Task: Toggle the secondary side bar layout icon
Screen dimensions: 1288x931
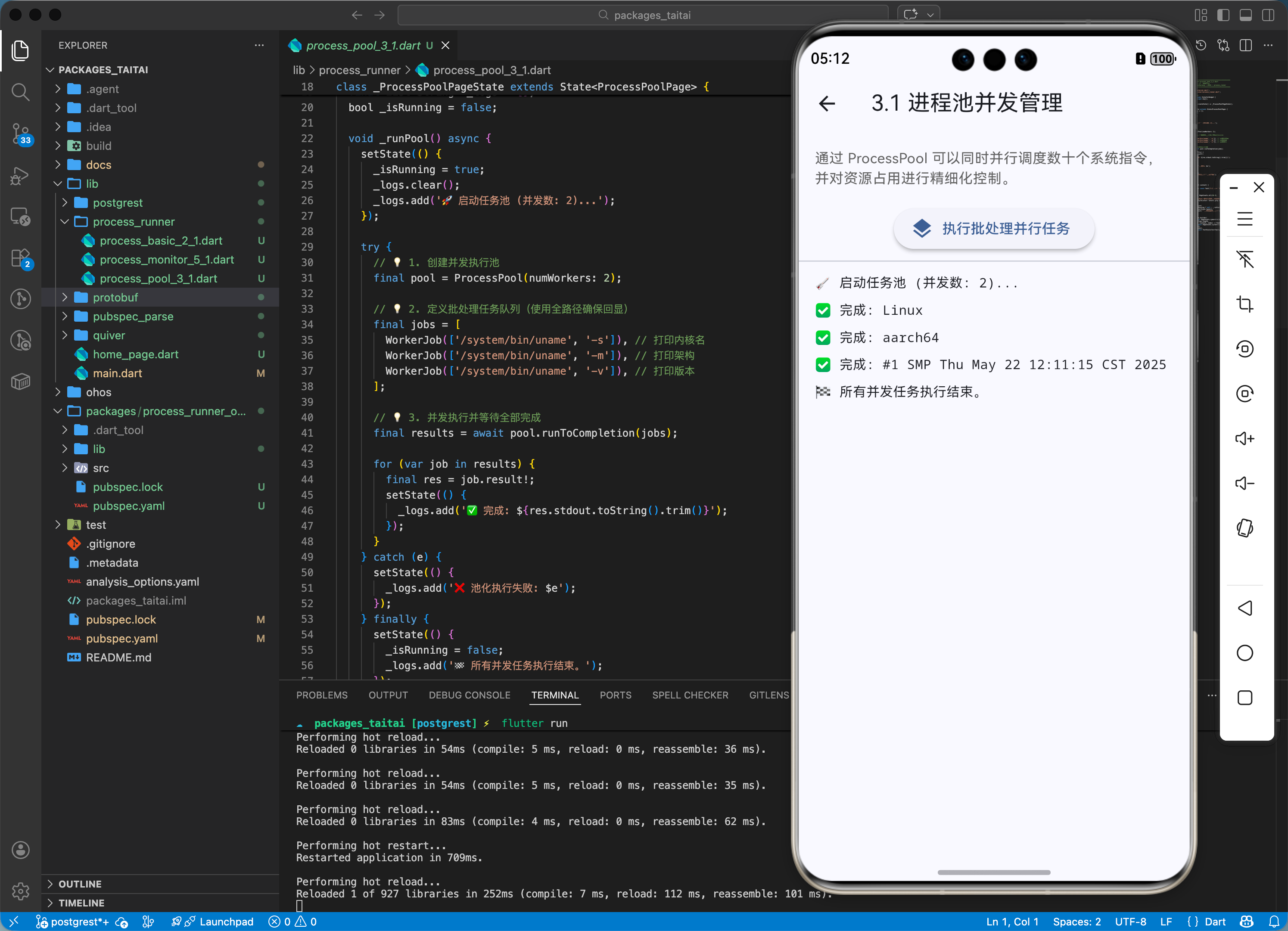Action: pos(1268,16)
